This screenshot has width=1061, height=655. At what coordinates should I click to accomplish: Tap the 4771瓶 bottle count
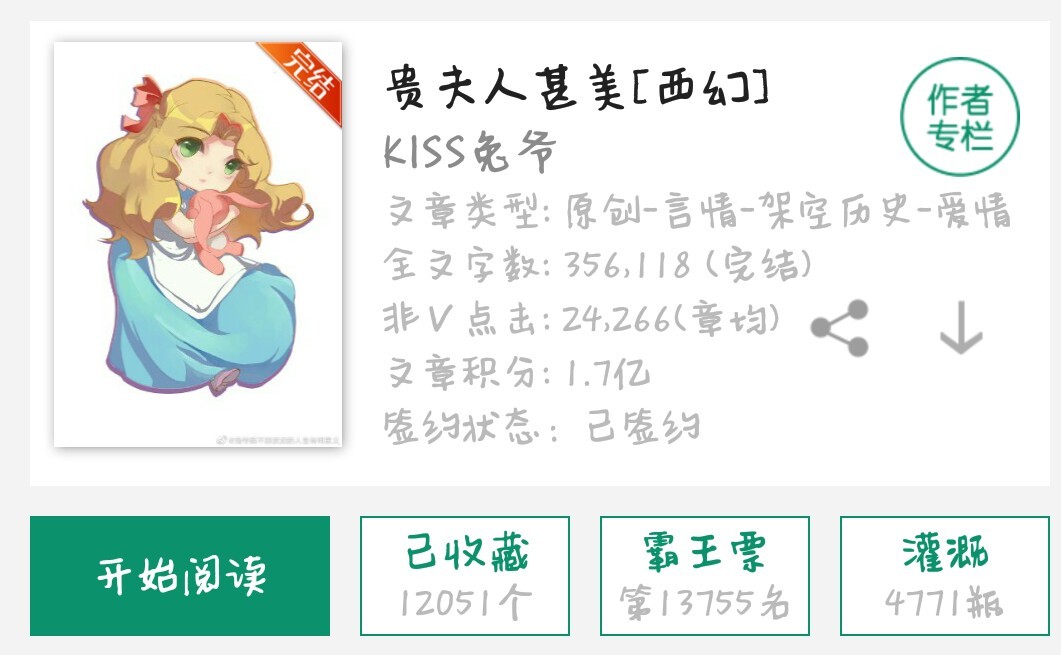click(945, 602)
